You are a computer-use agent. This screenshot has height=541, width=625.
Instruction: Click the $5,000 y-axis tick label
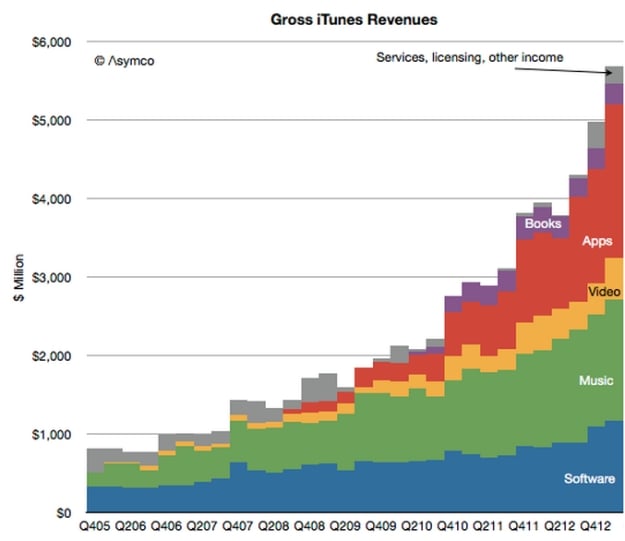click(x=54, y=120)
